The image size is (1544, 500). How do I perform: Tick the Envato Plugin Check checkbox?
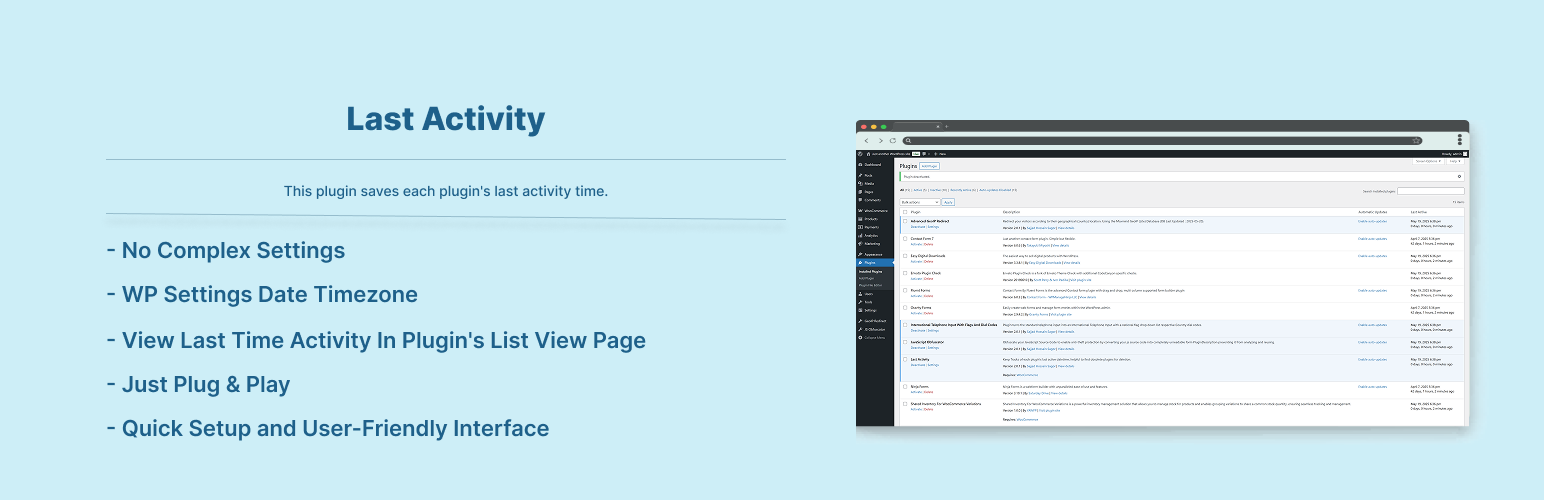point(905,273)
